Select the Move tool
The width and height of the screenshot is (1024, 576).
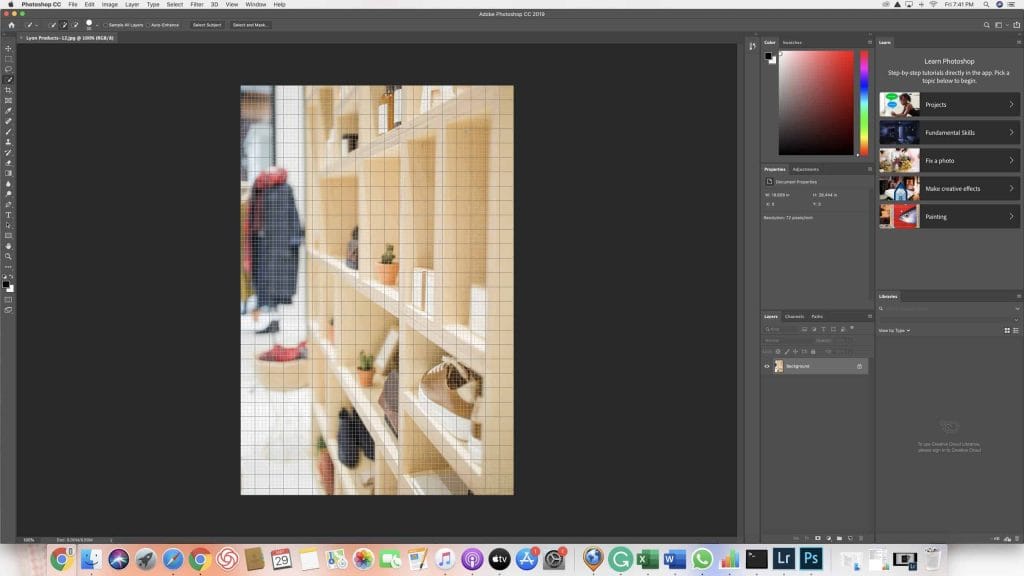(x=9, y=46)
